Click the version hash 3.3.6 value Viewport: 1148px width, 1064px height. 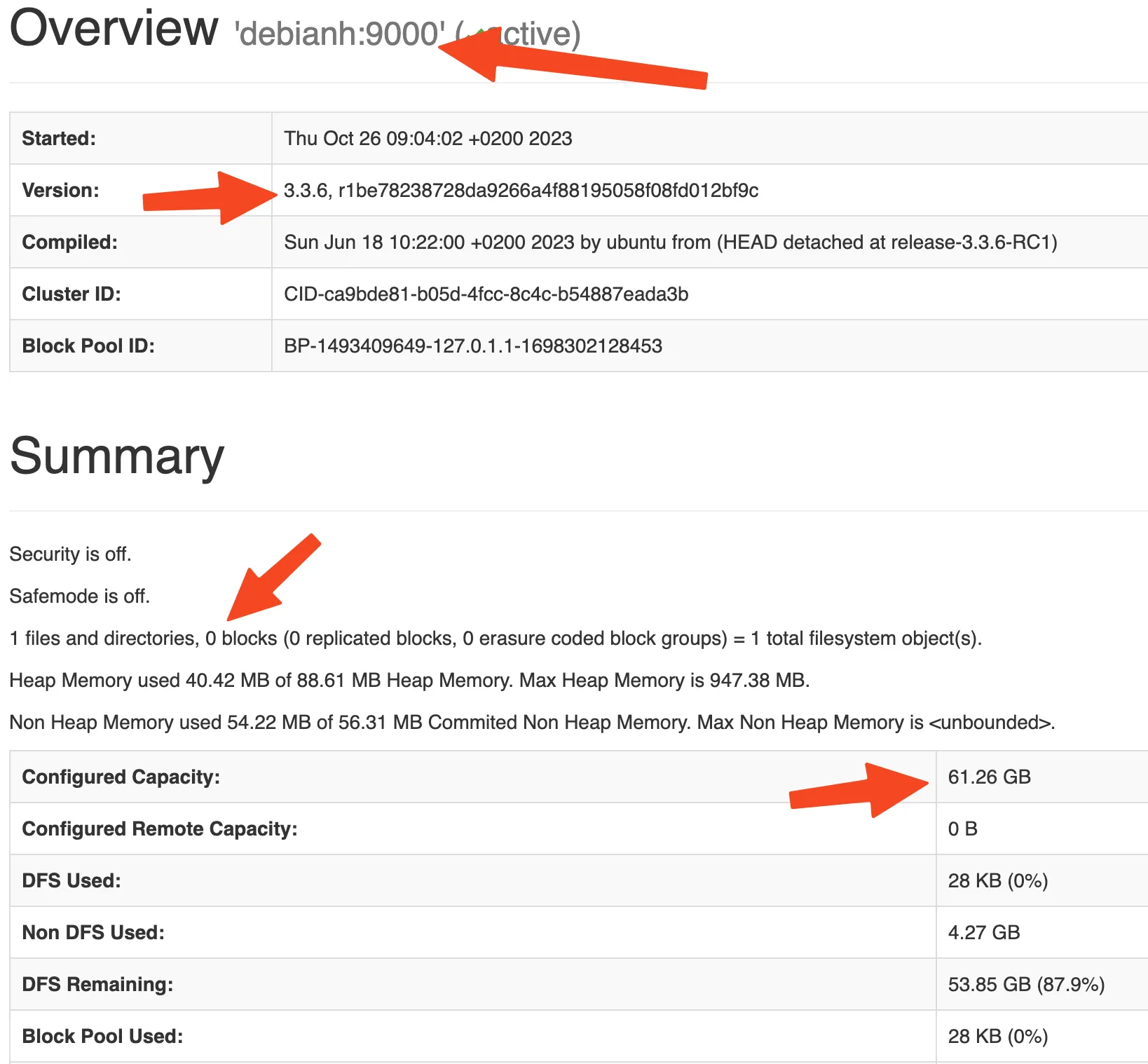click(520, 191)
